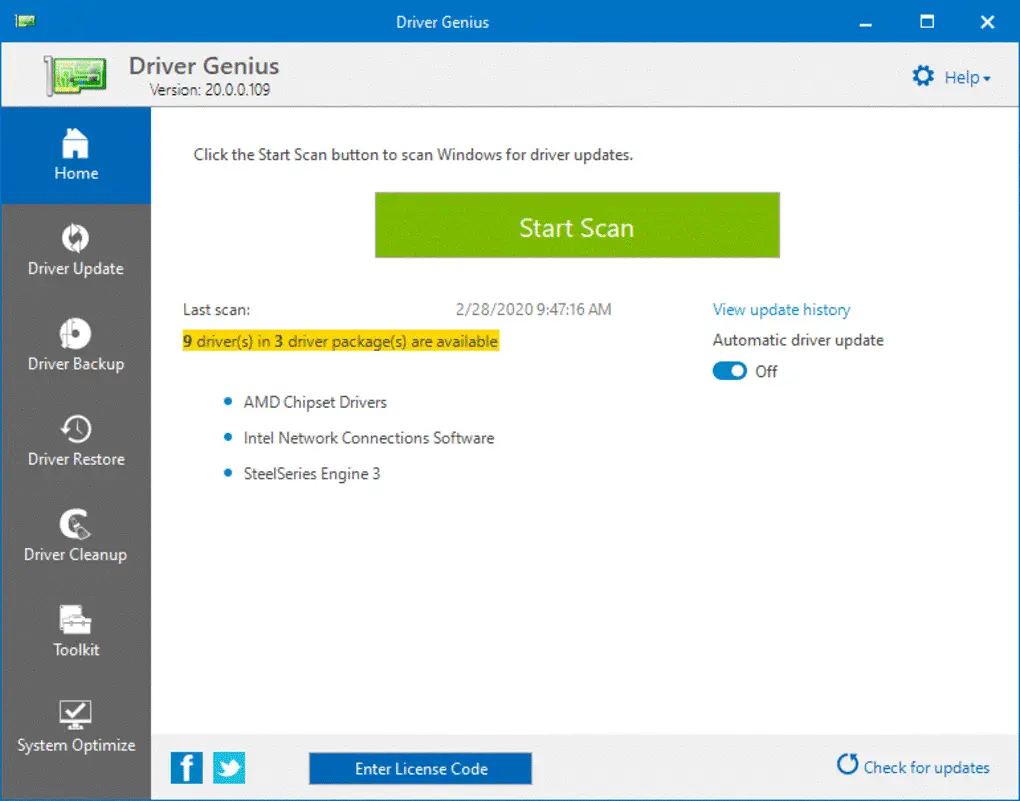
Task: Click the highlighted 9 driver(s) available notice
Action: tap(341, 341)
